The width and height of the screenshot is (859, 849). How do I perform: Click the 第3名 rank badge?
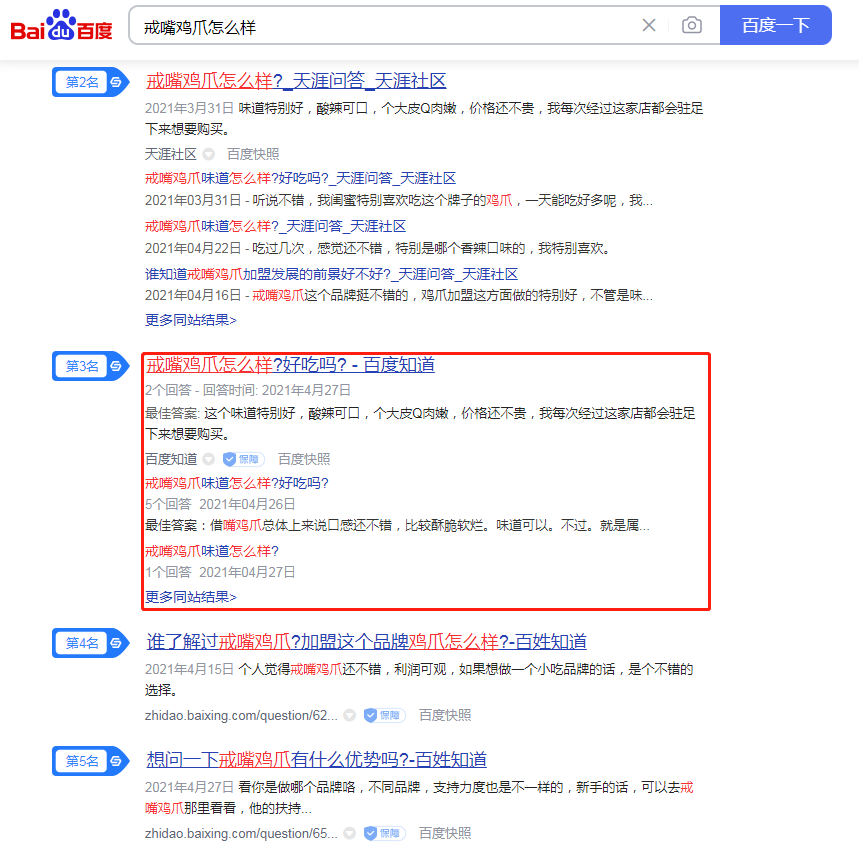[x=82, y=366]
